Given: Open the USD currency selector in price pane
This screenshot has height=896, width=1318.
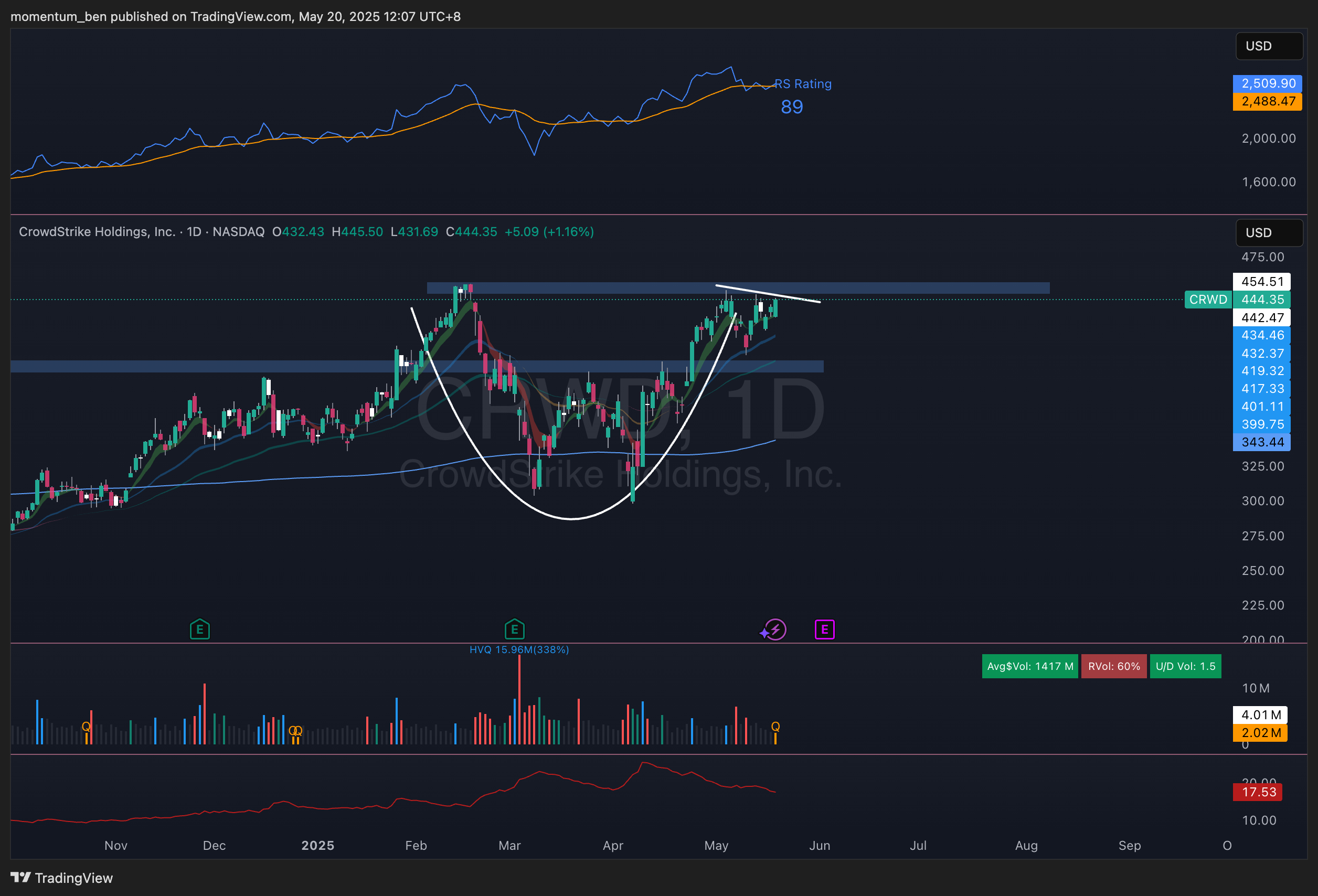Looking at the screenshot, I should click(1268, 232).
